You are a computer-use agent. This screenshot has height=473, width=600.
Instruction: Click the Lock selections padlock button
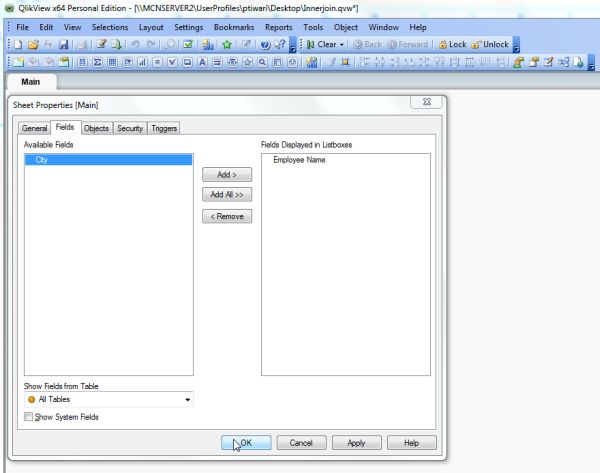[453, 44]
